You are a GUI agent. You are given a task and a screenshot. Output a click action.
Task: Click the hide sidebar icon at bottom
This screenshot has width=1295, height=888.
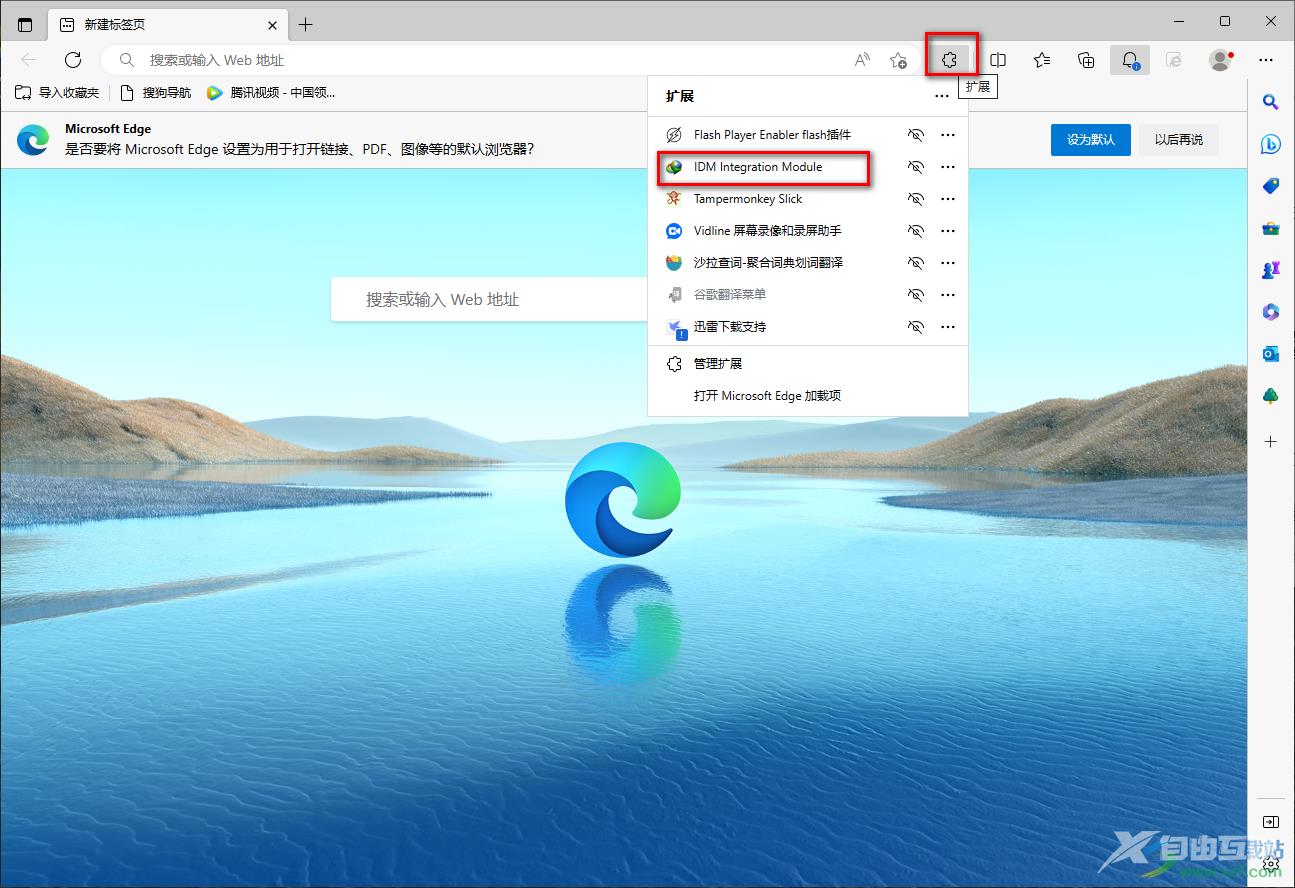pyautogui.click(x=1270, y=822)
